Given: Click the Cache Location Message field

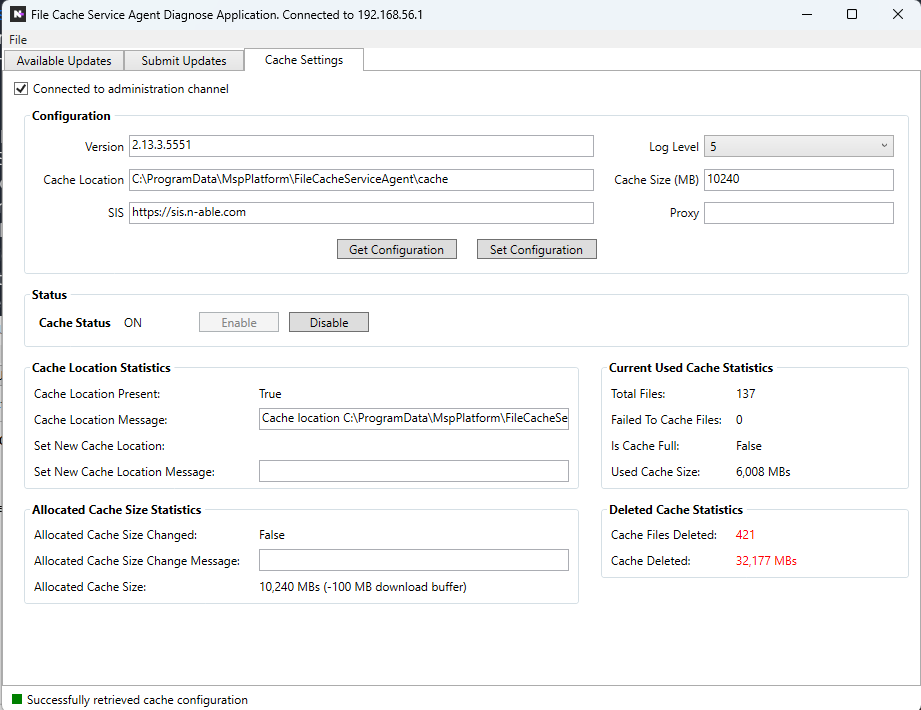Looking at the screenshot, I should (413, 419).
